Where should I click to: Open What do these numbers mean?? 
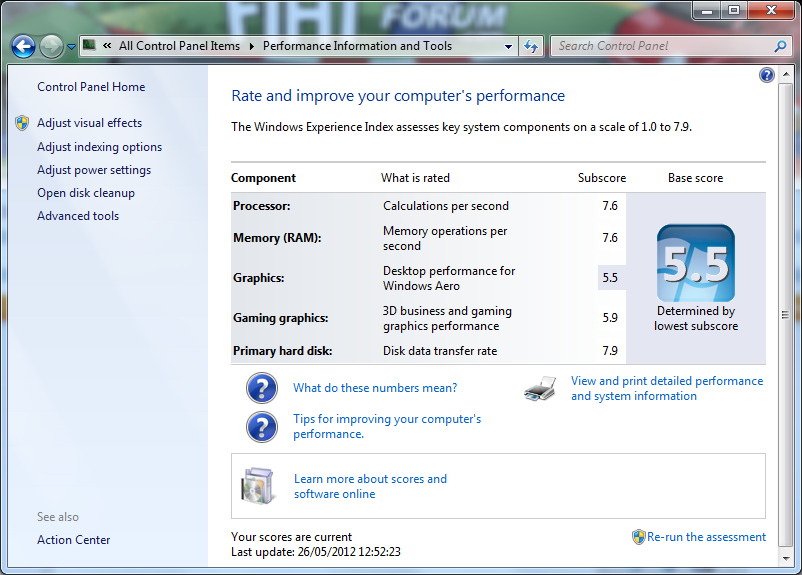[x=375, y=388]
